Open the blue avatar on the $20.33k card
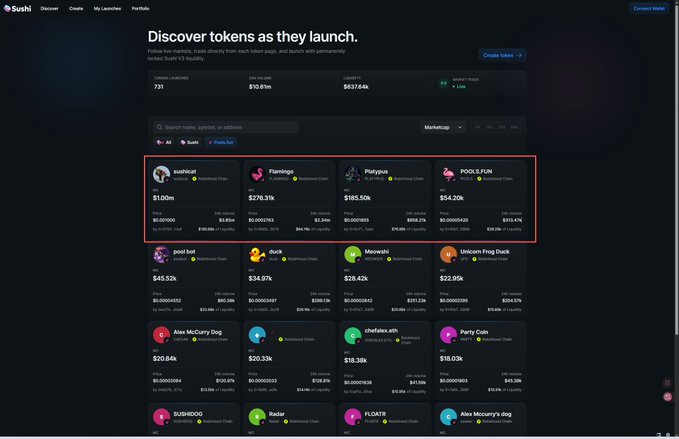The width and height of the screenshot is (679, 439). pyautogui.click(x=257, y=335)
